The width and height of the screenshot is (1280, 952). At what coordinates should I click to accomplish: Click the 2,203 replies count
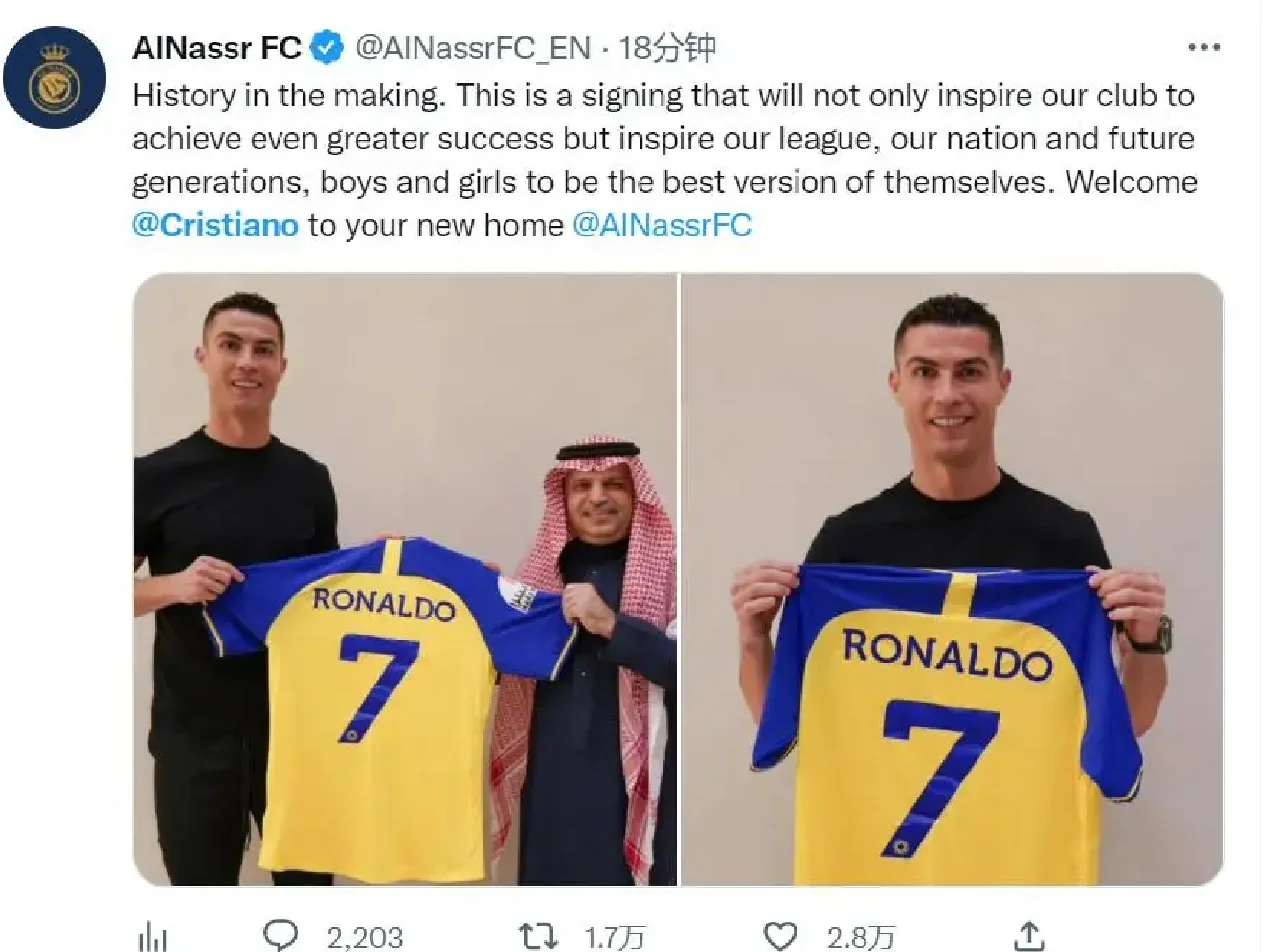pos(365,937)
